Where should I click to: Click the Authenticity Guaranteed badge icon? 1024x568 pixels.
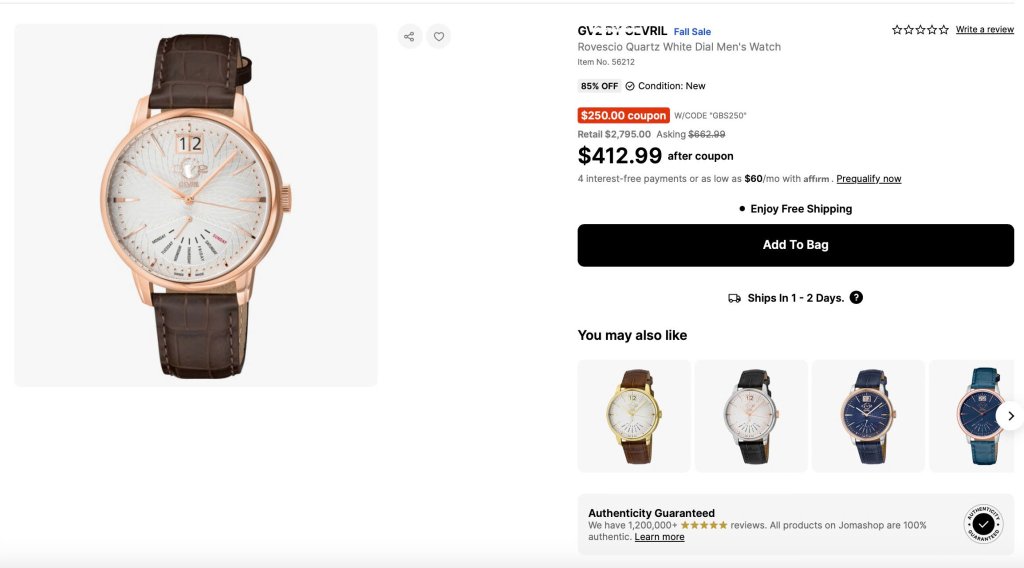983,524
